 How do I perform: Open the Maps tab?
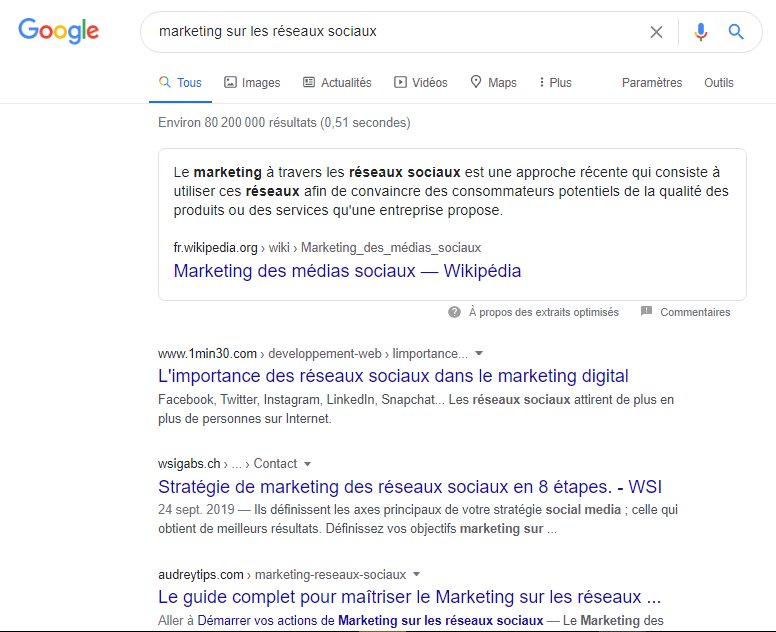tap(493, 83)
